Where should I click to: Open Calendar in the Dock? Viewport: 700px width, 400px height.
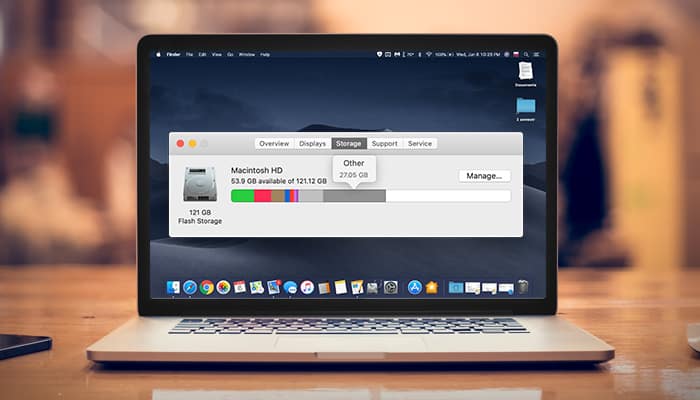coord(240,287)
